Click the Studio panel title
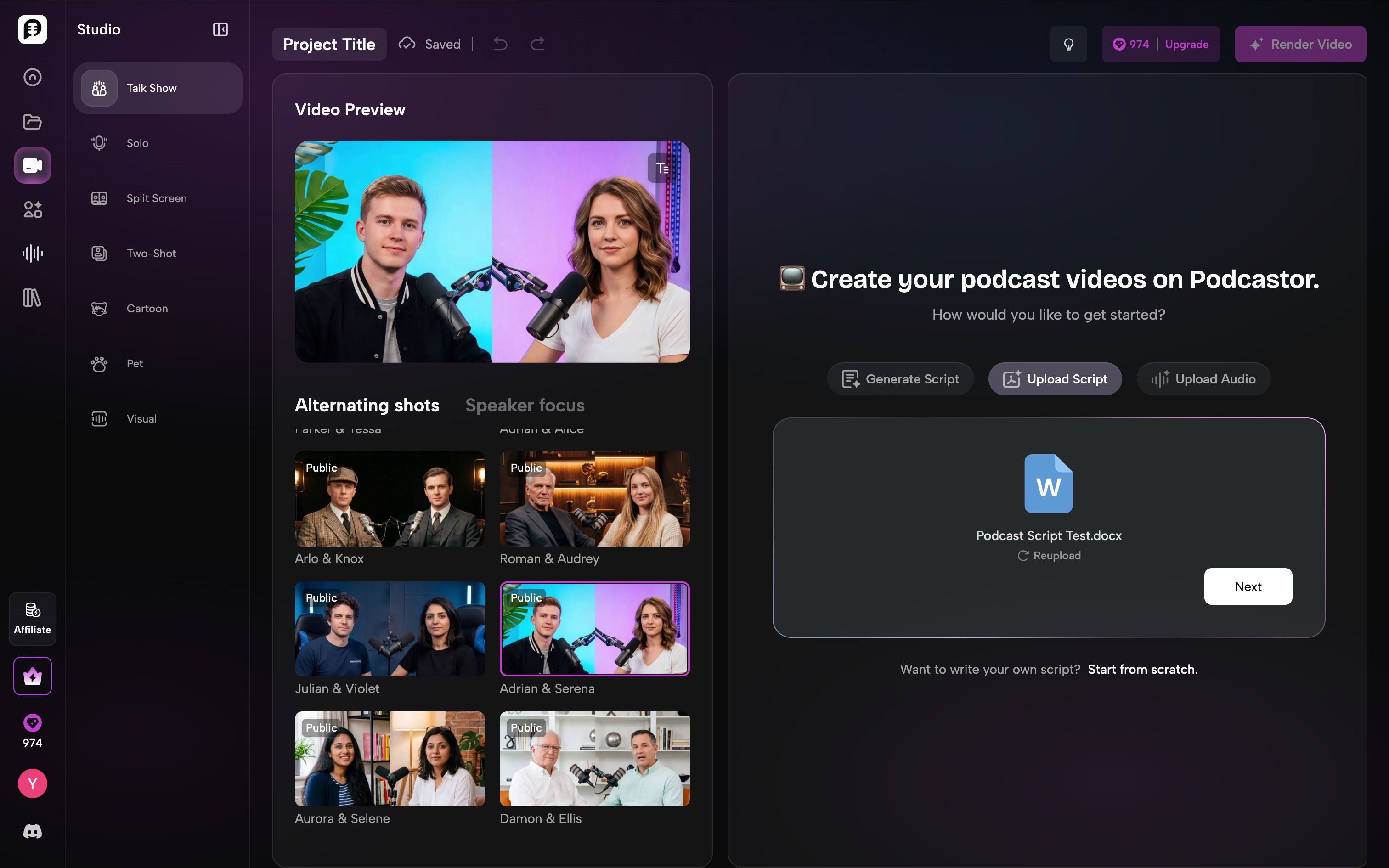1389x868 pixels. pos(99,29)
